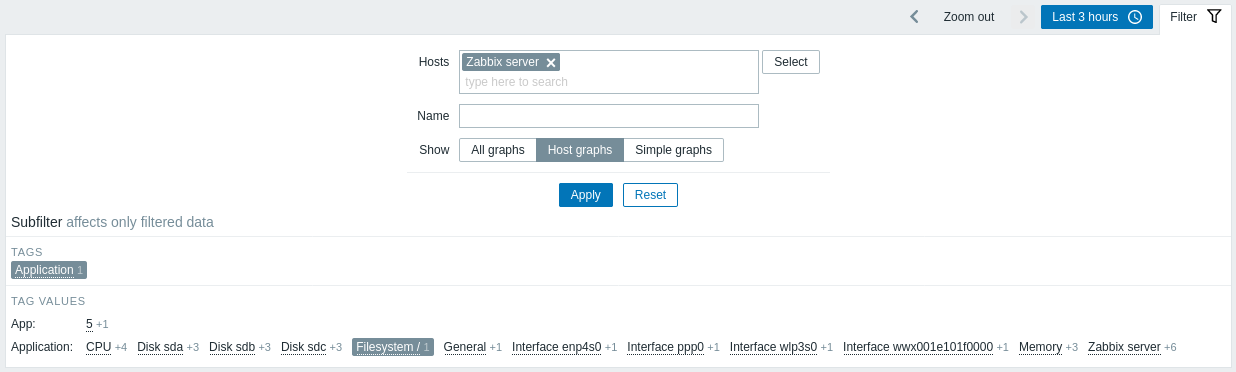Reset the filter form

[650, 195]
